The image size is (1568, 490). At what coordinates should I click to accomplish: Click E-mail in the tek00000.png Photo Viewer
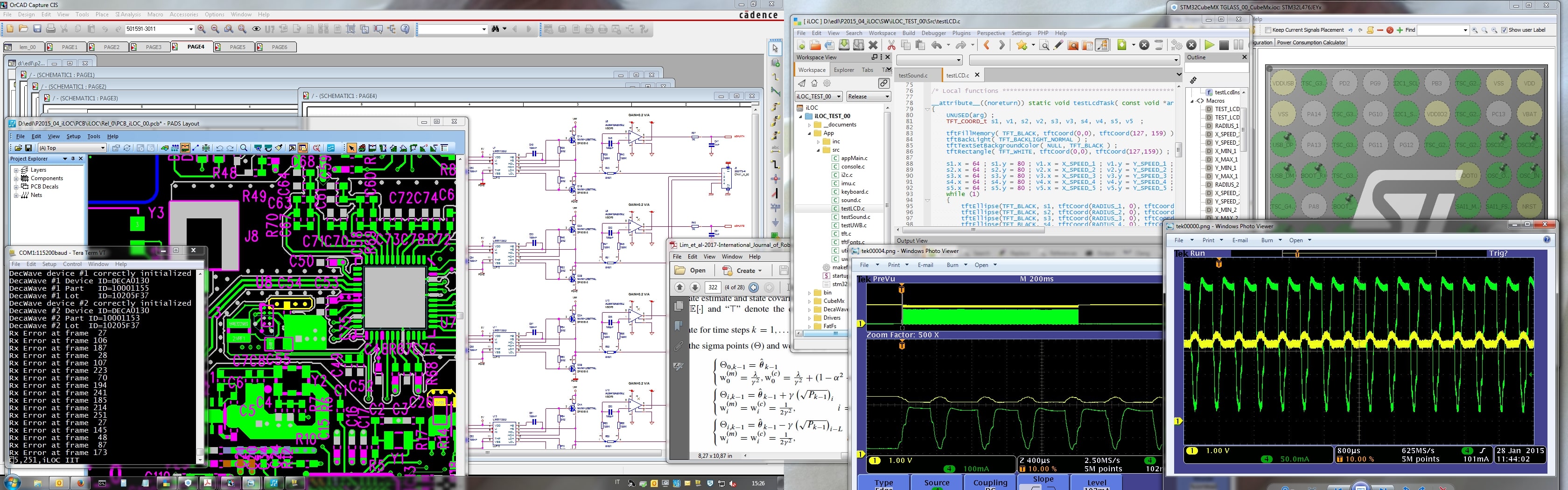pos(1240,240)
